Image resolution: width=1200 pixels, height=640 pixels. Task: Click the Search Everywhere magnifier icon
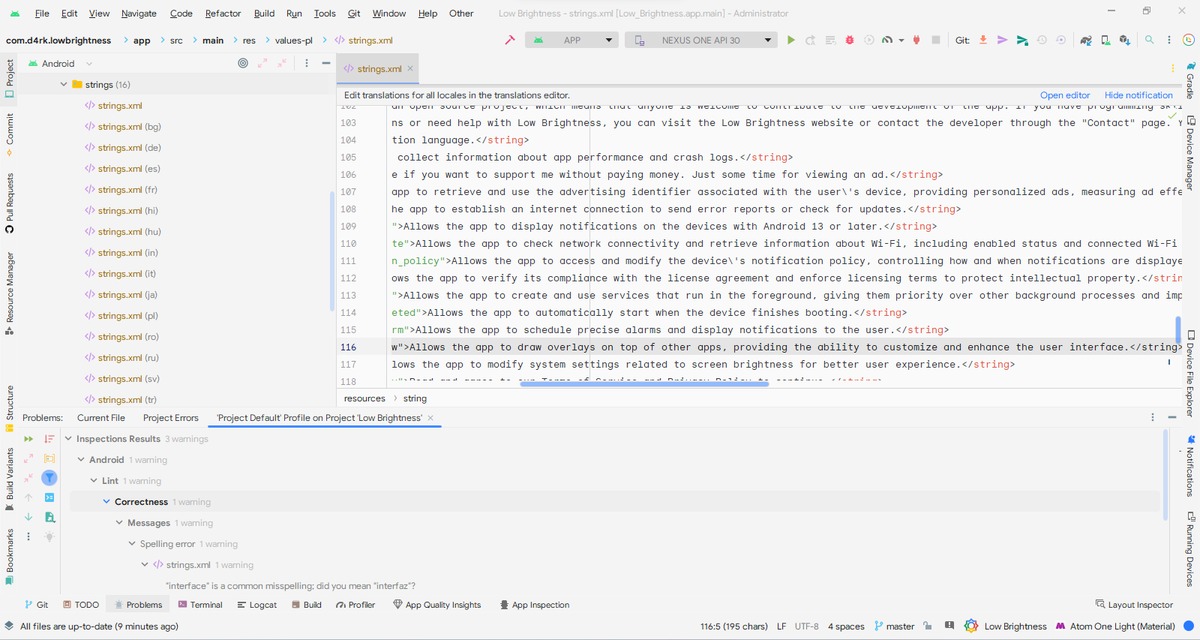tap(1150, 40)
